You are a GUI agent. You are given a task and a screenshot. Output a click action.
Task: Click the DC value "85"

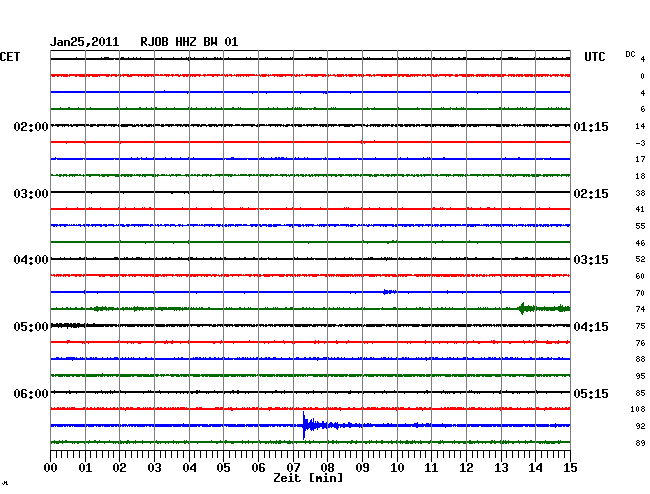point(640,393)
